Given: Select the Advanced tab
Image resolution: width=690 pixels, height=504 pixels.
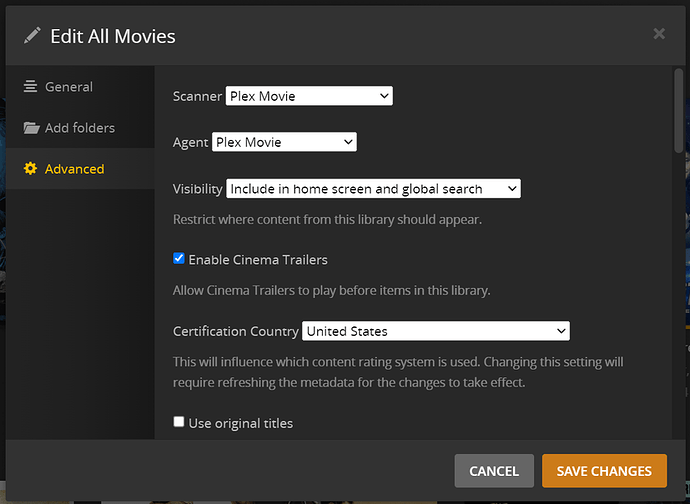Looking at the screenshot, I should [x=74, y=169].
